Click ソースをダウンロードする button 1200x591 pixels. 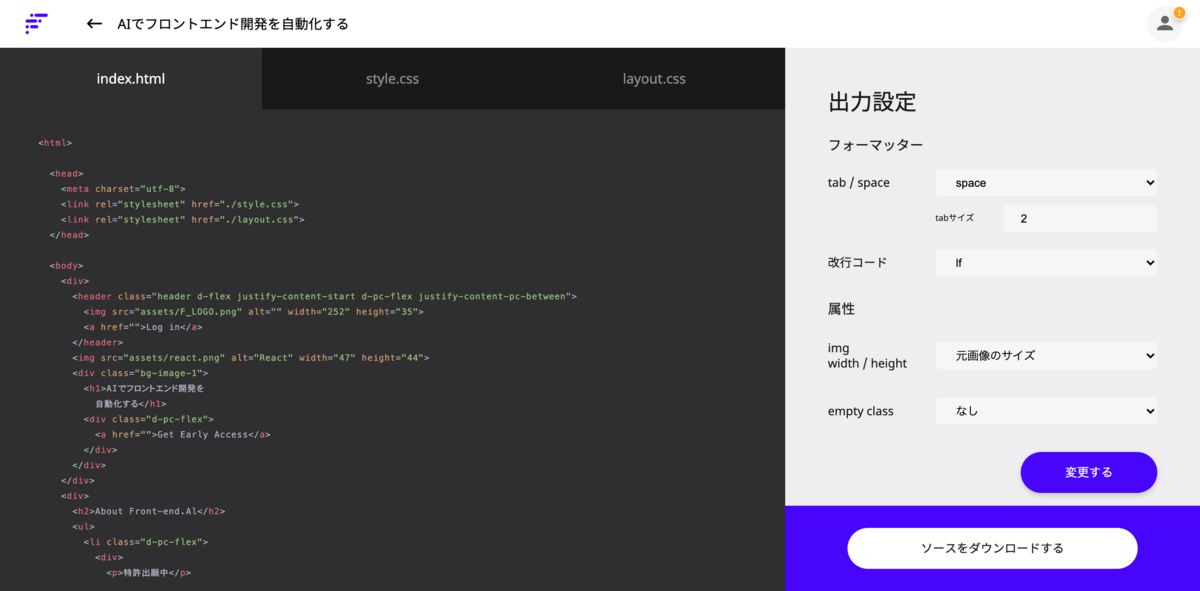point(992,548)
